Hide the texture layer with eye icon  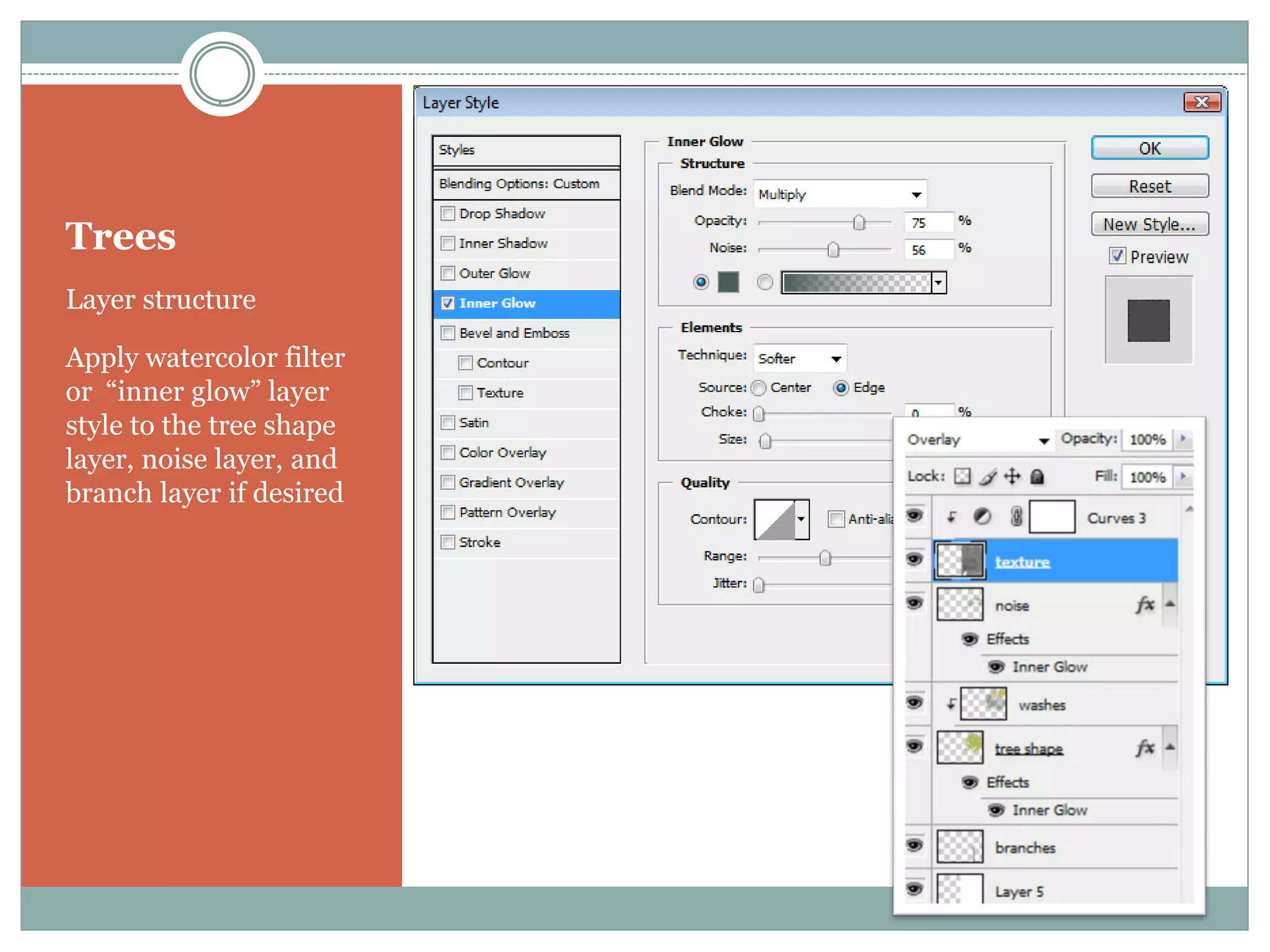coord(915,559)
